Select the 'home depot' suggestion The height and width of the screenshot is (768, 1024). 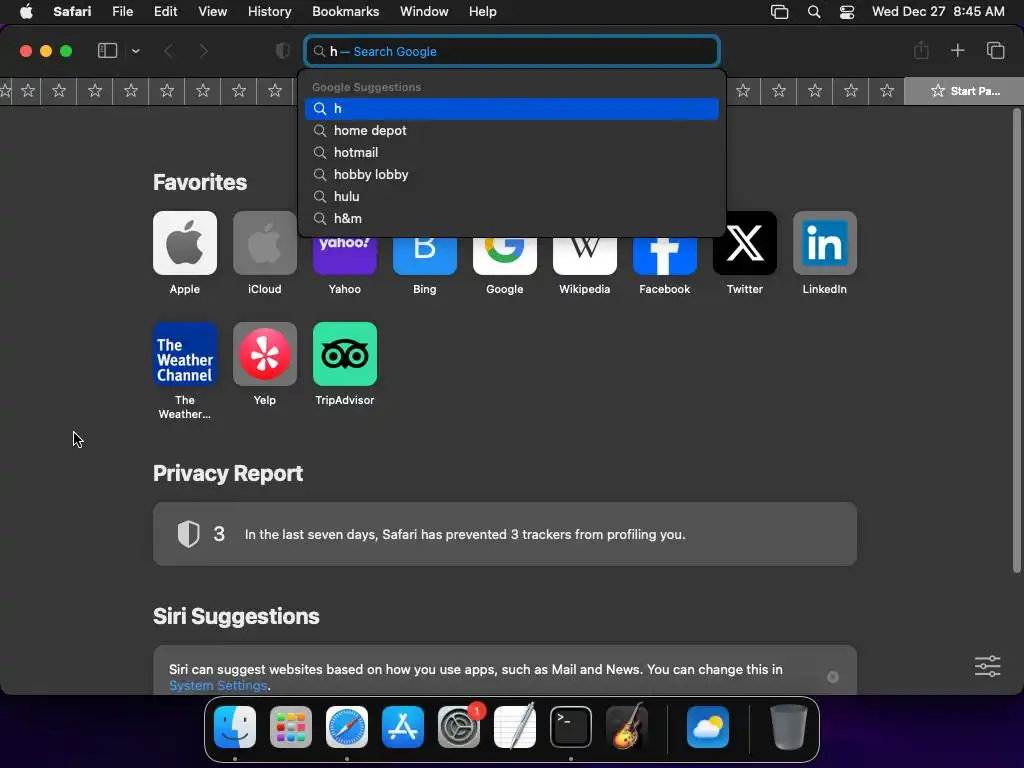click(512, 131)
